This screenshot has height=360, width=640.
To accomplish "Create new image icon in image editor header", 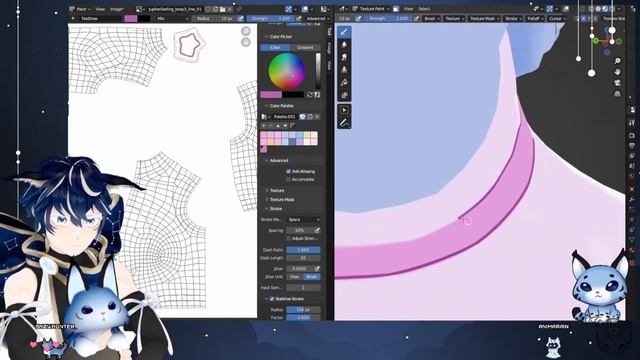I will tap(215, 9).
